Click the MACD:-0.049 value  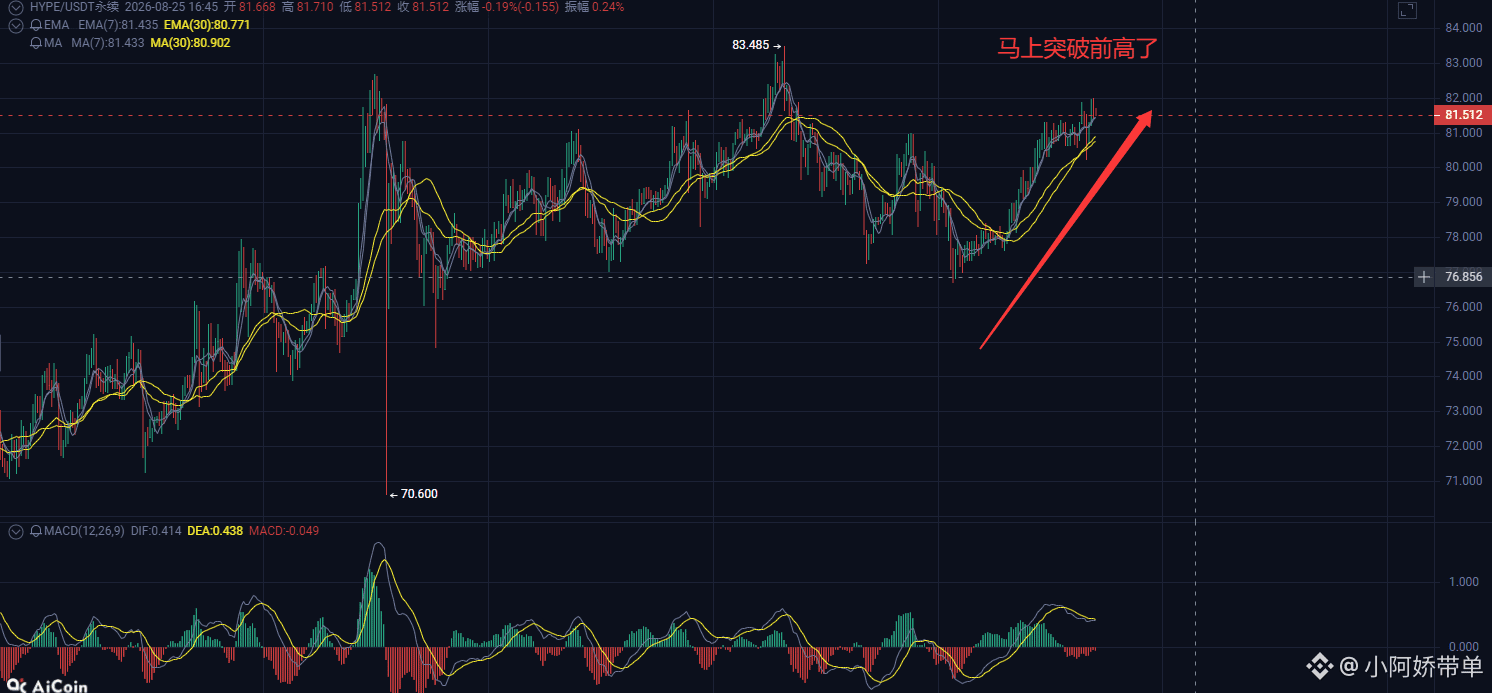coord(284,531)
